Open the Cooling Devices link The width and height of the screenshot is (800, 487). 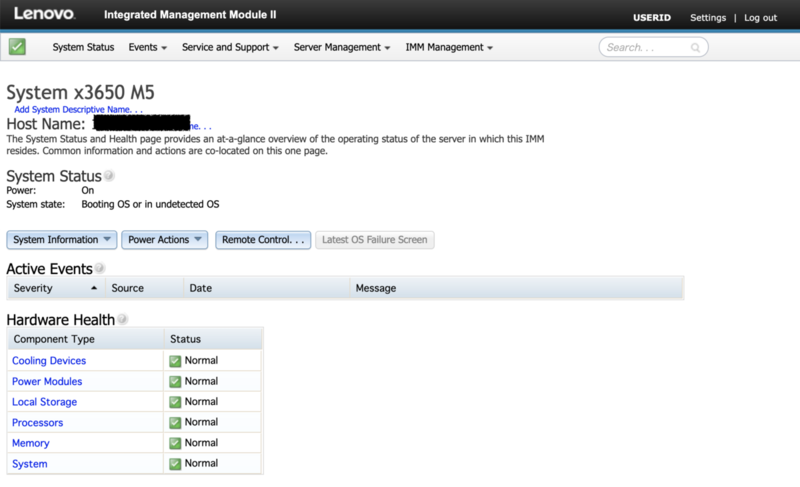click(49, 361)
